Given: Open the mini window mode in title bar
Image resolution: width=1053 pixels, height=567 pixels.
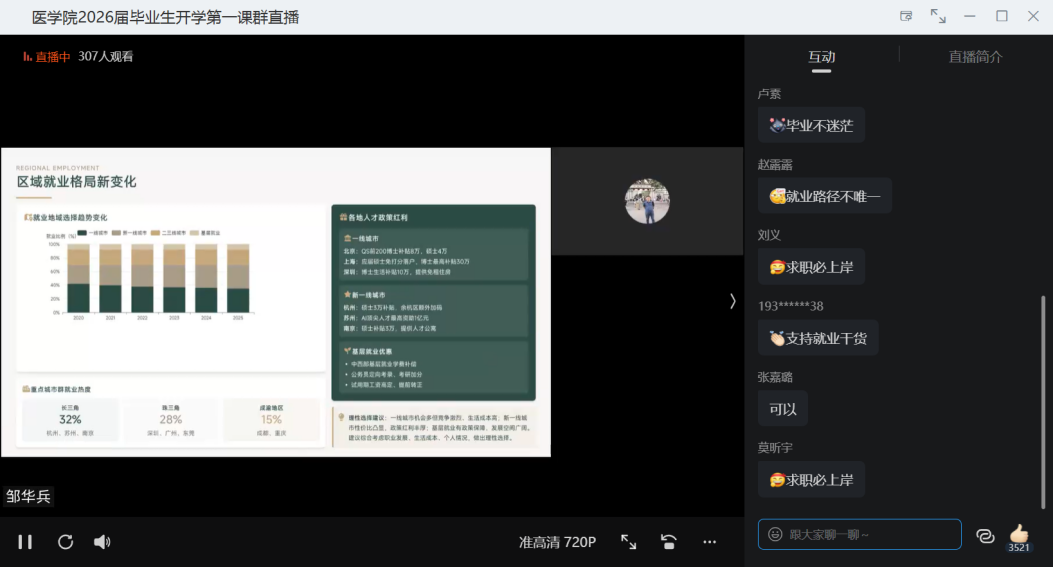Looking at the screenshot, I should point(906,16).
